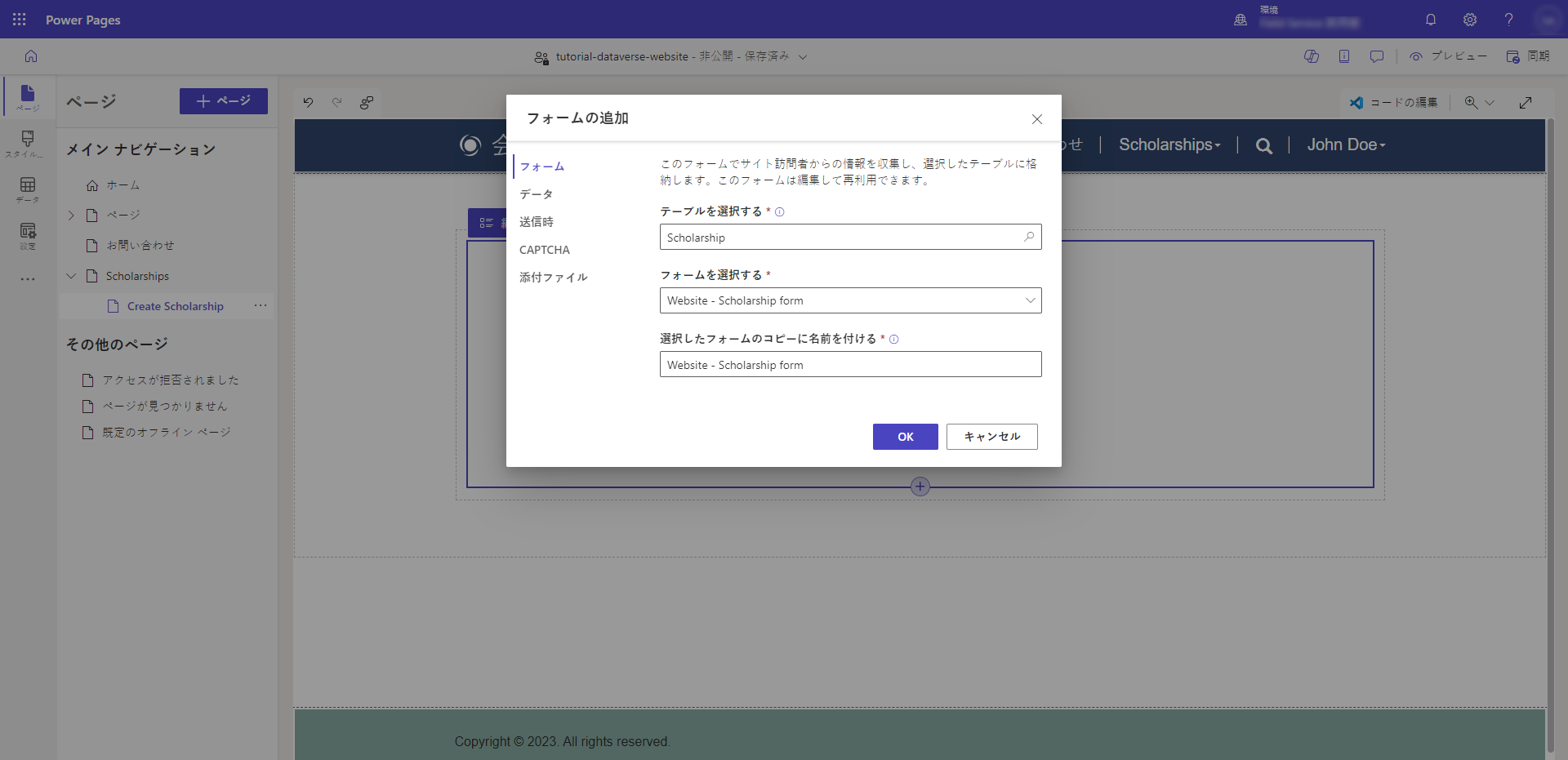Open the 添付ファイル dialog section
1568x760 pixels.
(554, 277)
